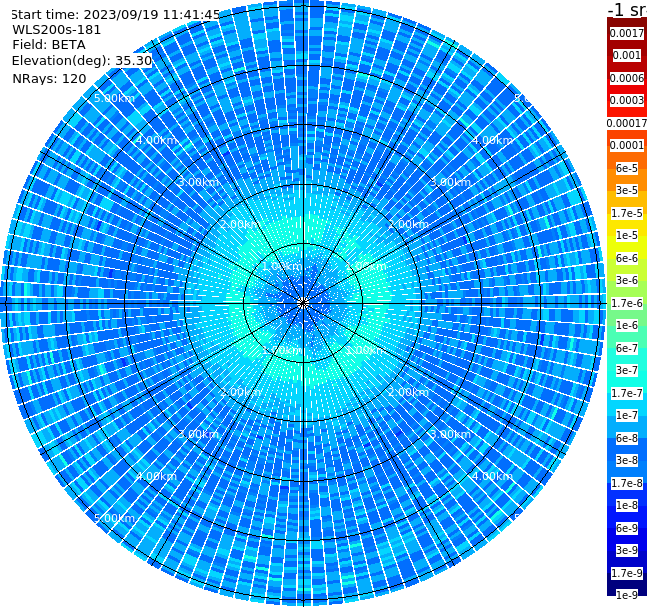The width and height of the screenshot is (647, 607).
Task: Click the 1.7e-7 colorbar label
Action: click(627, 393)
